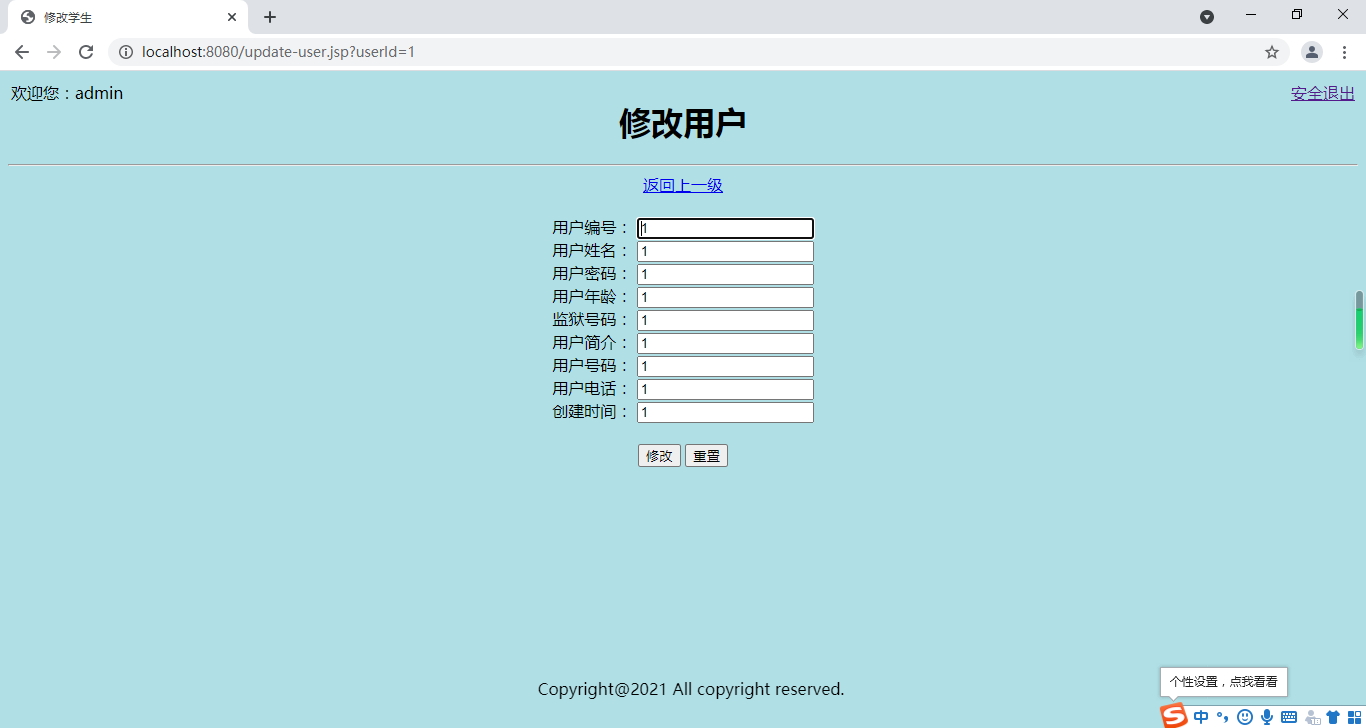View site information icon in the address bar

point(126,52)
